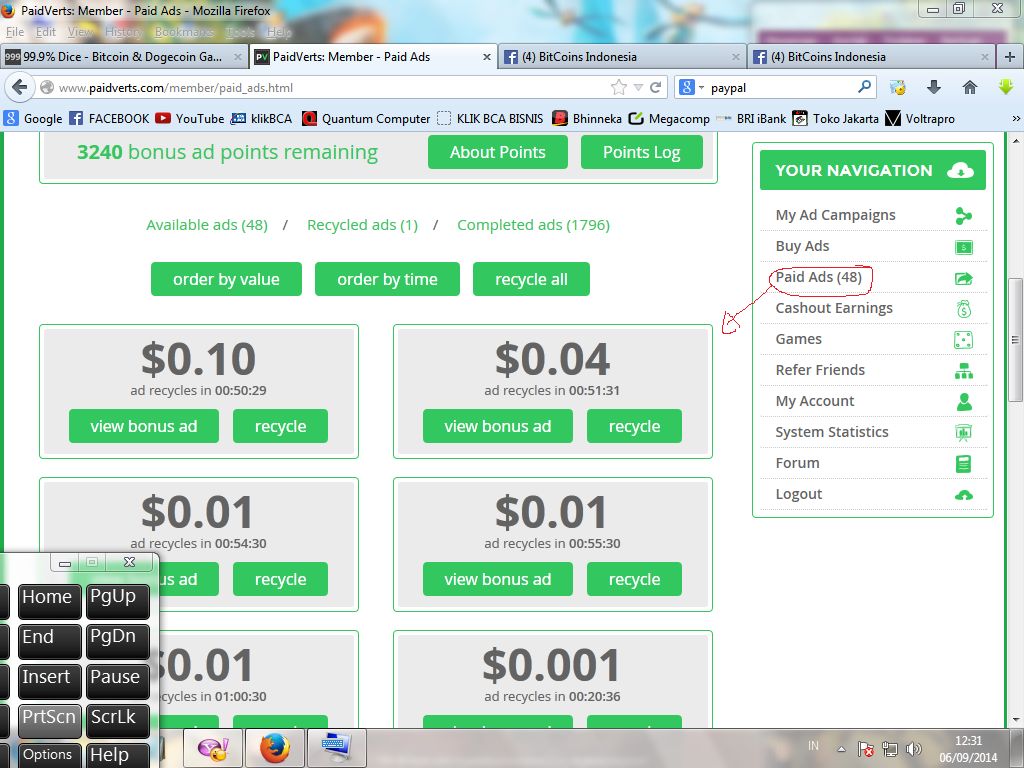The height and width of the screenshot is (768, 1024).
Task: Open Google bookmark
Action: (x=33, y=118)
